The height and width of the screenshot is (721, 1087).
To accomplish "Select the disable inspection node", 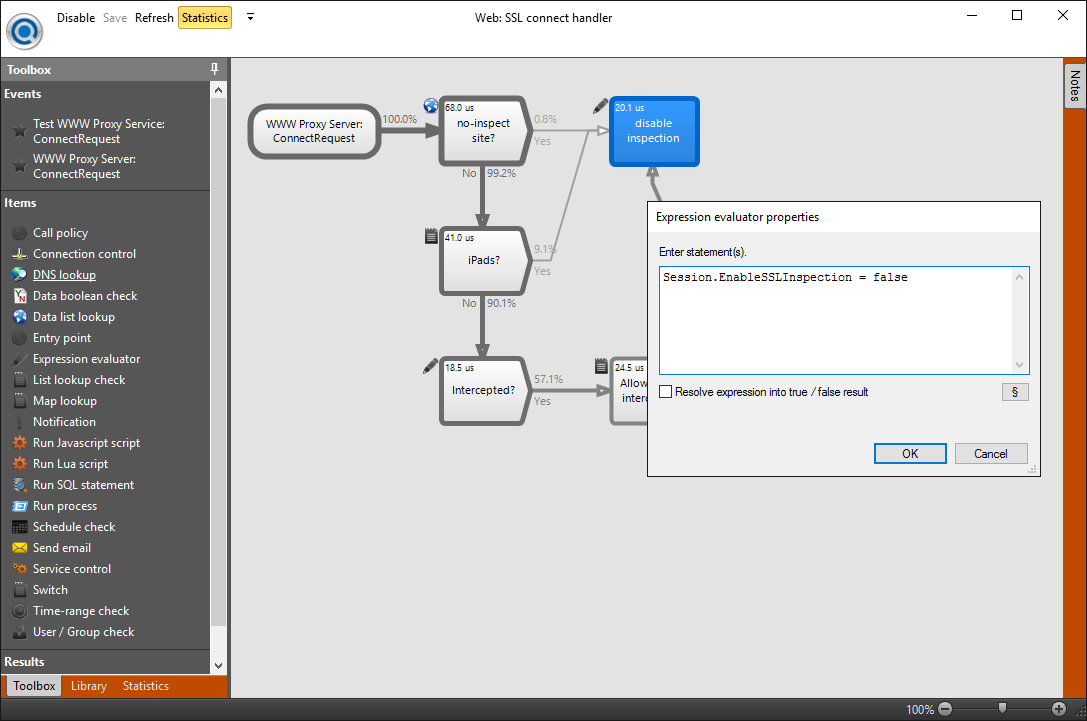I will tap(654, 132).
